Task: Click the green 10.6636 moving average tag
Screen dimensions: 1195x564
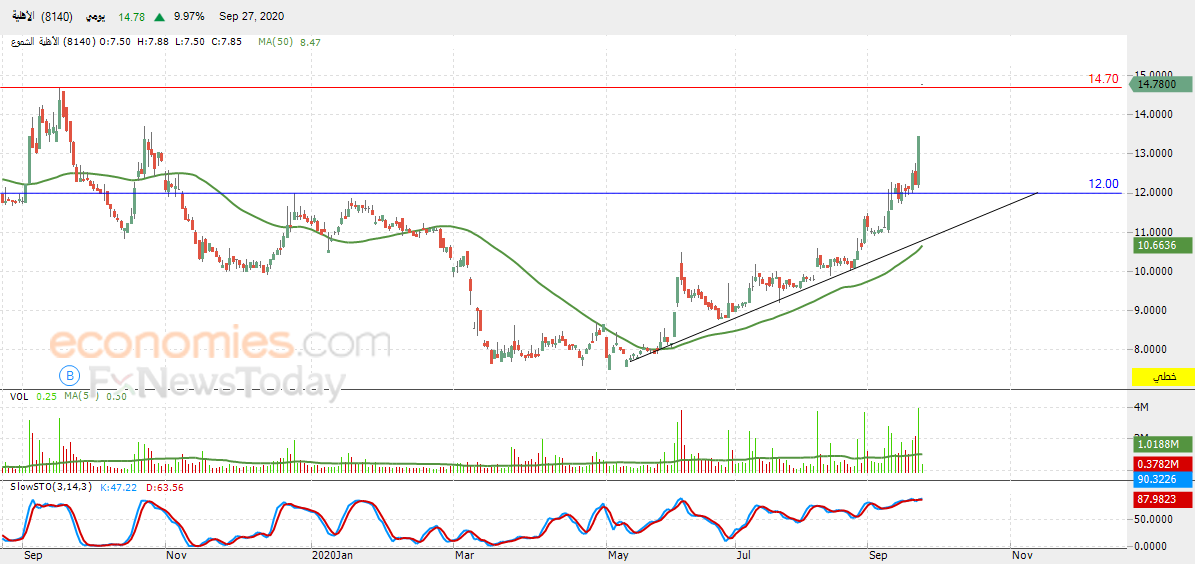Action: click(1164, 245)
